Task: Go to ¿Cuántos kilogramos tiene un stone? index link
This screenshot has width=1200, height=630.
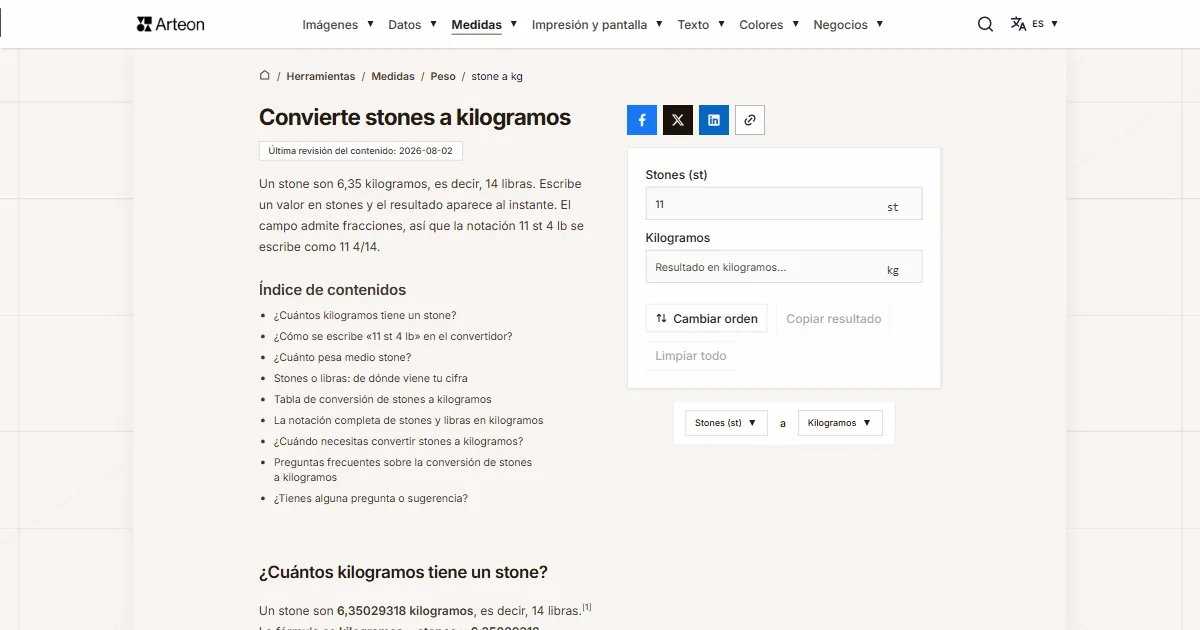Action: [365, 315]
